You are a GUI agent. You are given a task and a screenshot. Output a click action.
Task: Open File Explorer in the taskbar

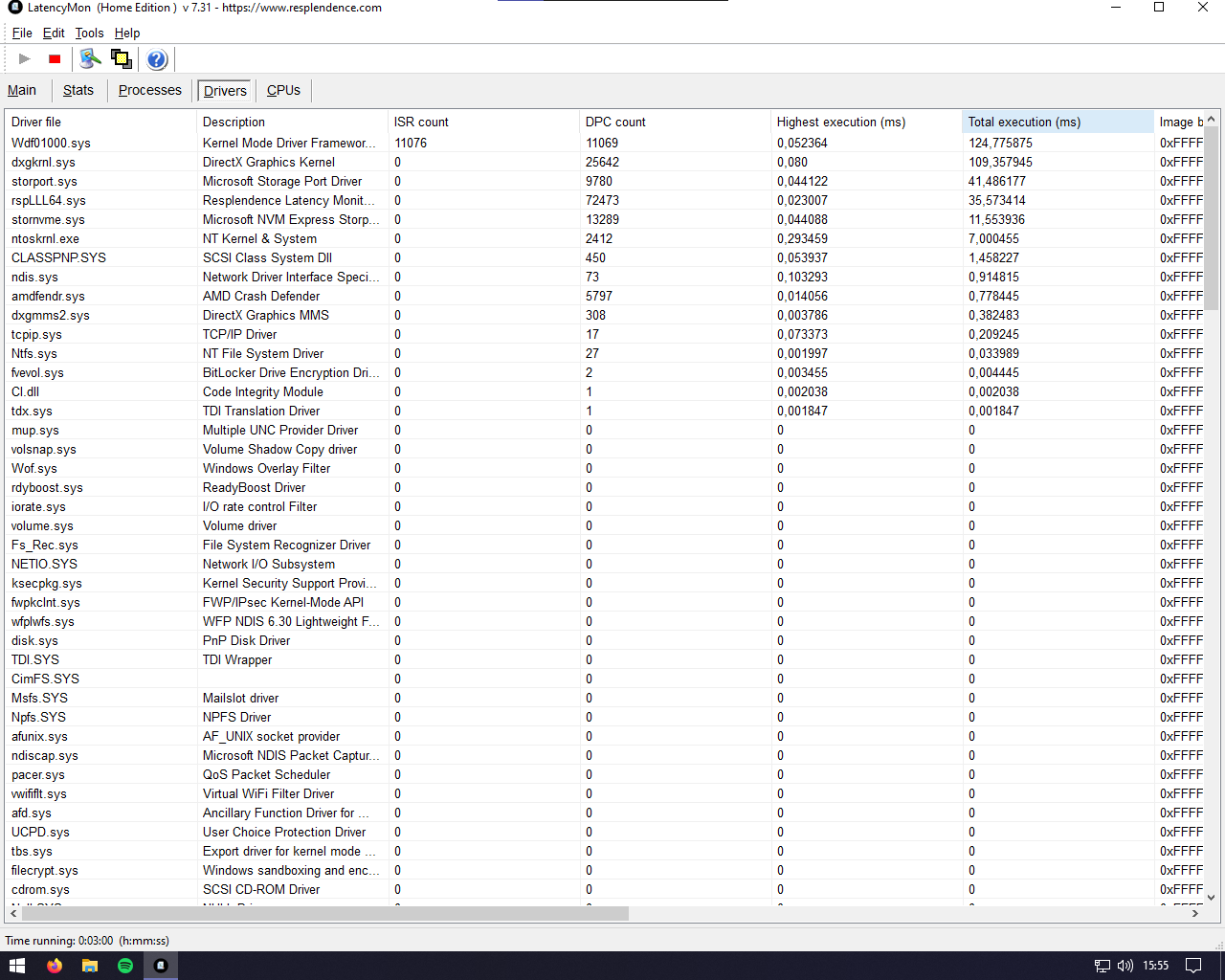[x=90, y=966]
